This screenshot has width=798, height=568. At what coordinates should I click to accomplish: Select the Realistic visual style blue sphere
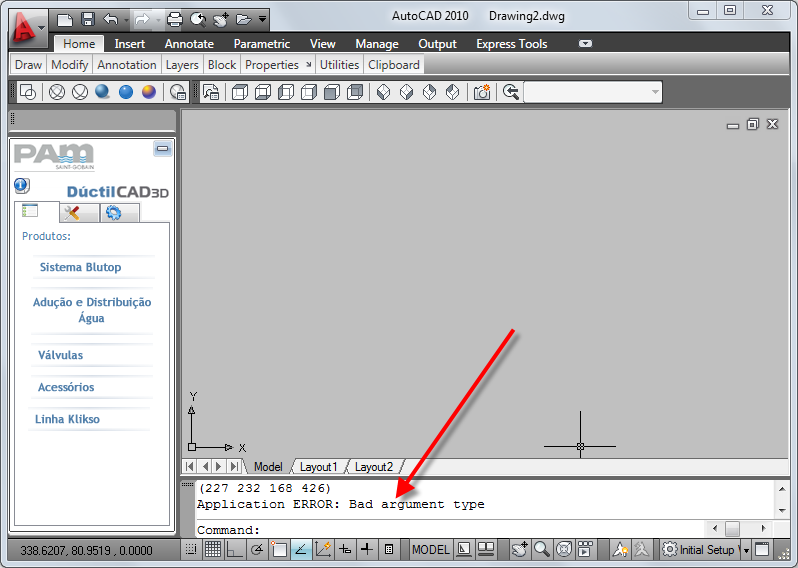point(102,91)
